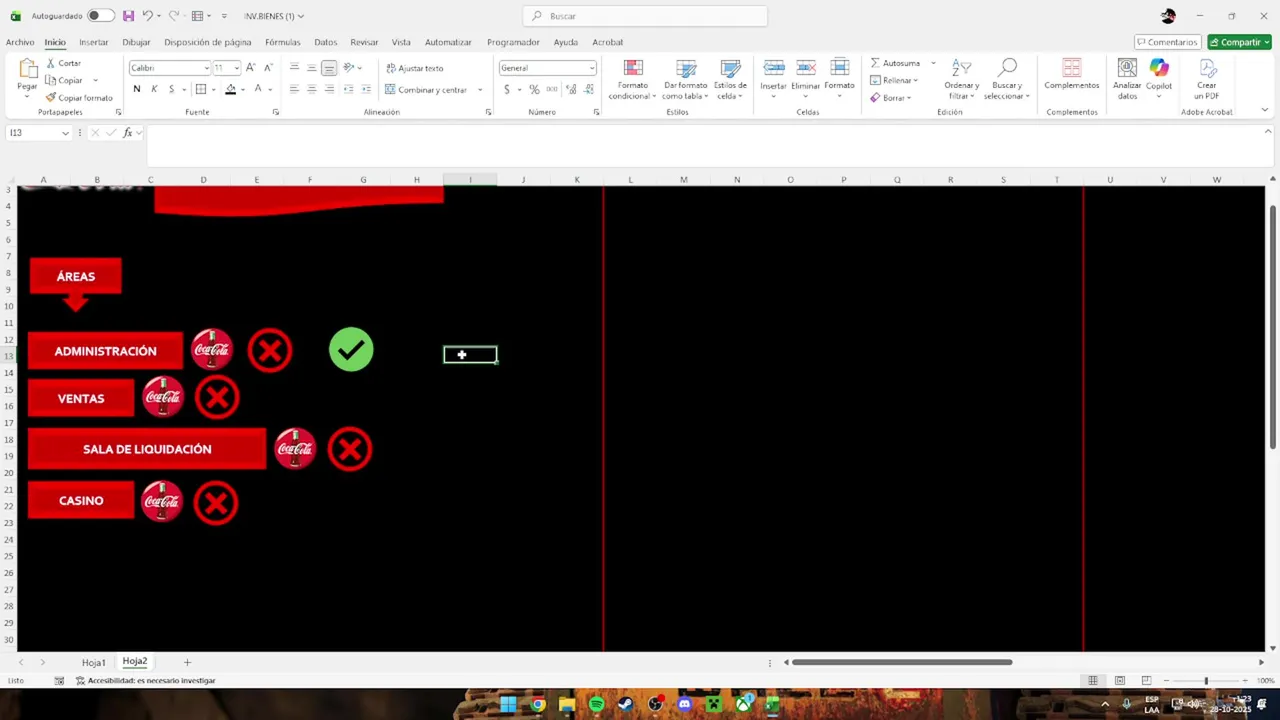
Task: Select the Cortar (cut) scissors icon
Action: (50, 63)
